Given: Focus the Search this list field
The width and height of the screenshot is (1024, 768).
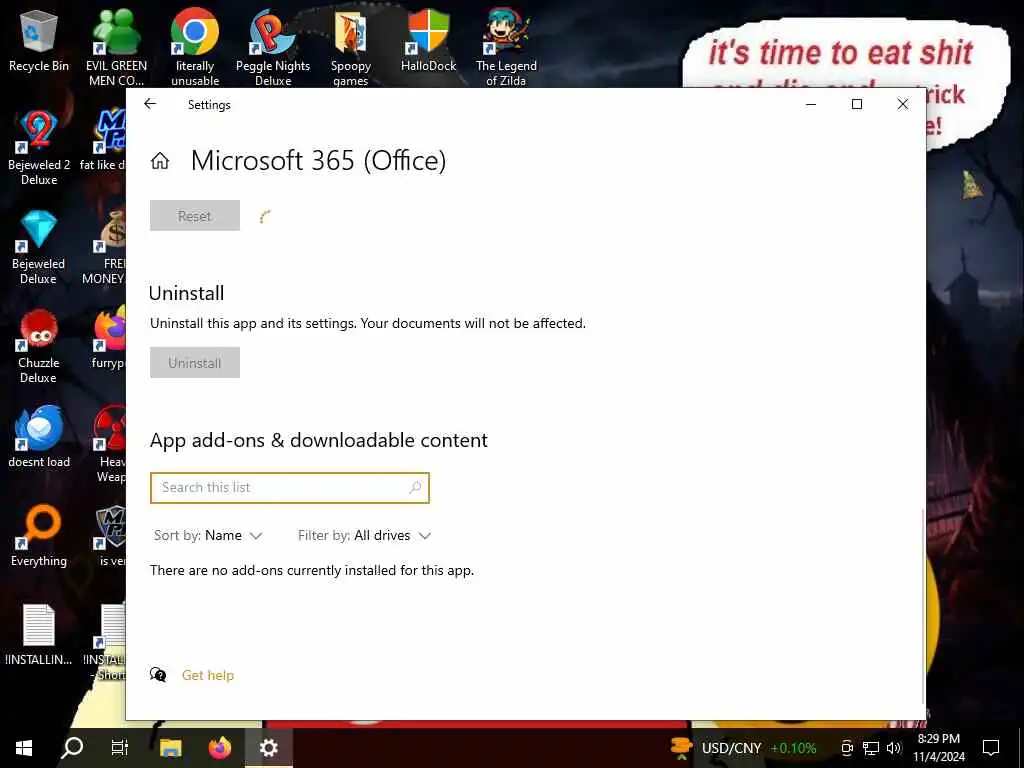Looking at the screenshot, I should click(x=289, y=488).
